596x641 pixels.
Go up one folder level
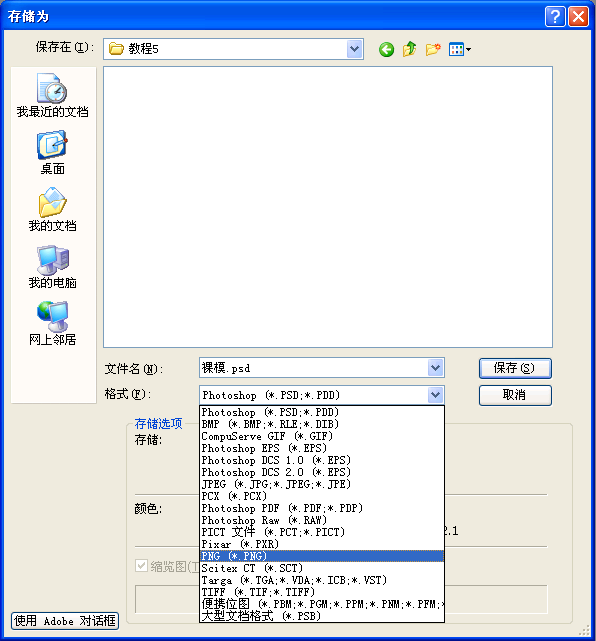click(409, 49)
